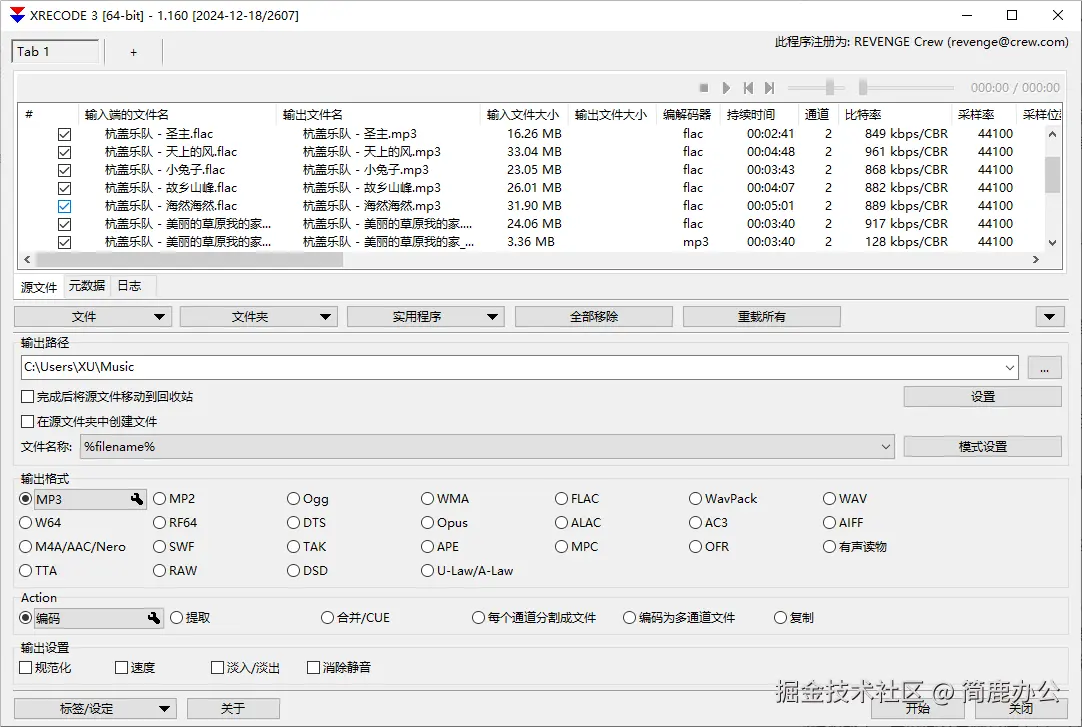Click the 模式设置 button

coord(983,446)
